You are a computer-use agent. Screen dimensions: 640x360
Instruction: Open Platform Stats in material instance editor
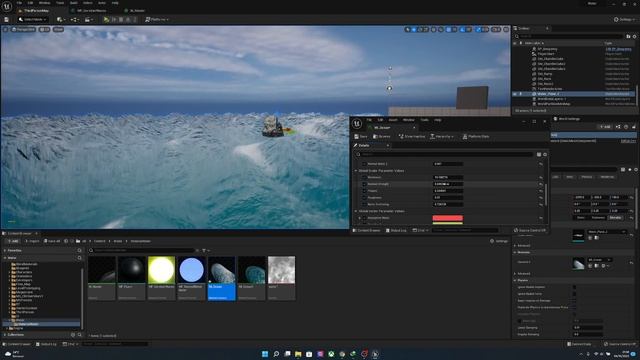click(476, 136)
